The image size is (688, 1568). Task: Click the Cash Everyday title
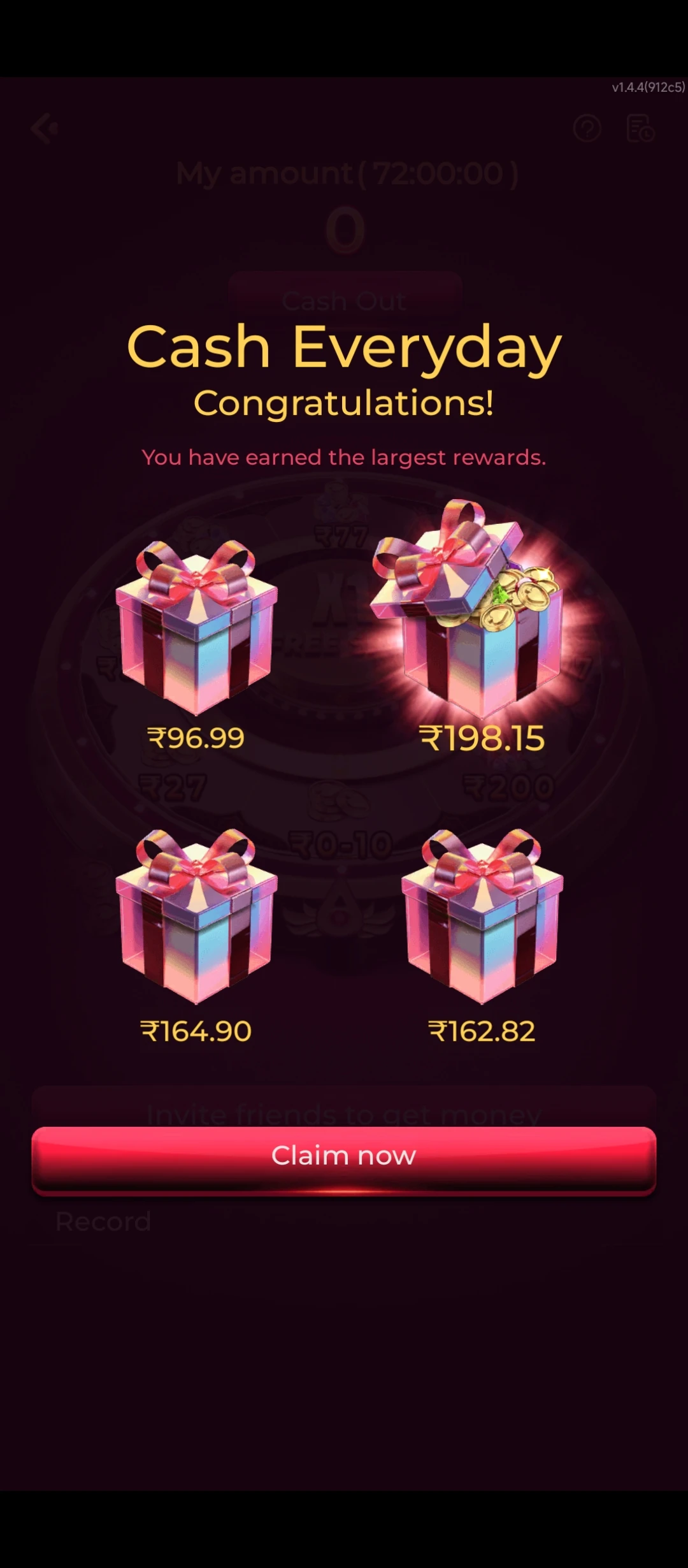tap(344, 347)
